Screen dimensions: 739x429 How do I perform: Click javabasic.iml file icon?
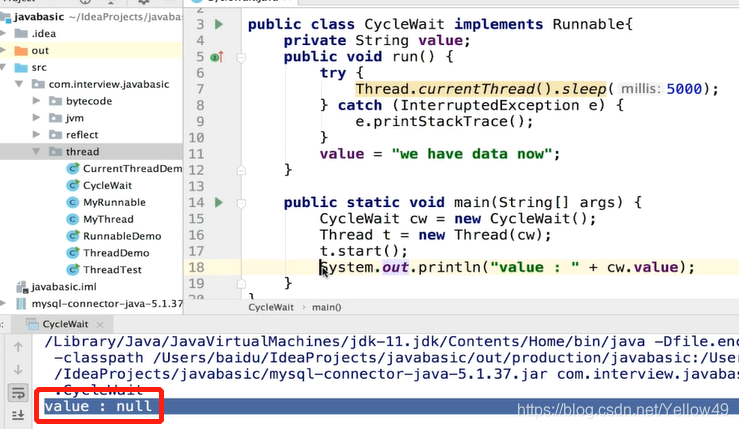22,287
